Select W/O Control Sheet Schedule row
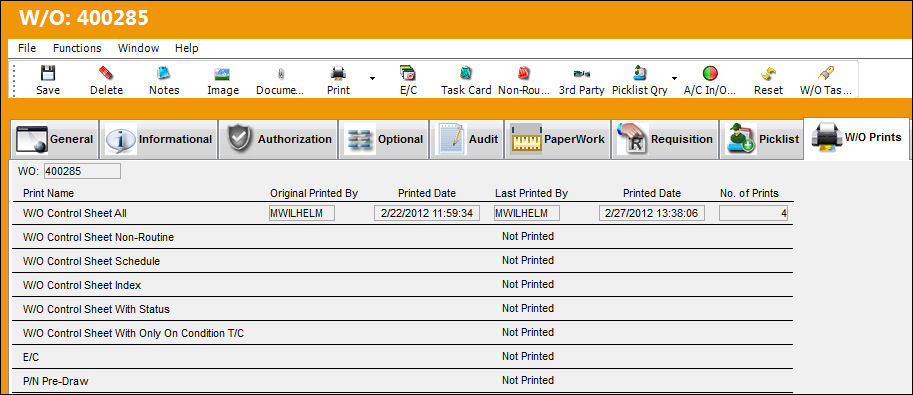The width and height of the screenshot is (913, 395). [402, 261]
